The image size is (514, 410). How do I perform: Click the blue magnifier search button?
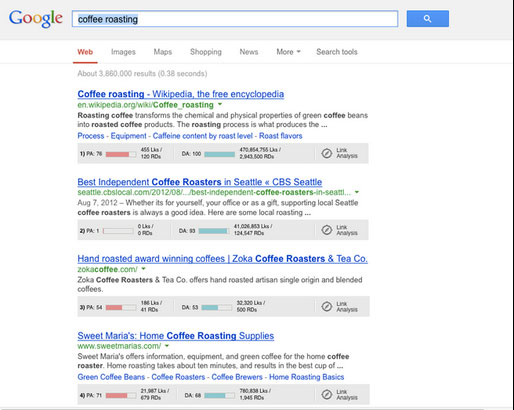[428, 19]
